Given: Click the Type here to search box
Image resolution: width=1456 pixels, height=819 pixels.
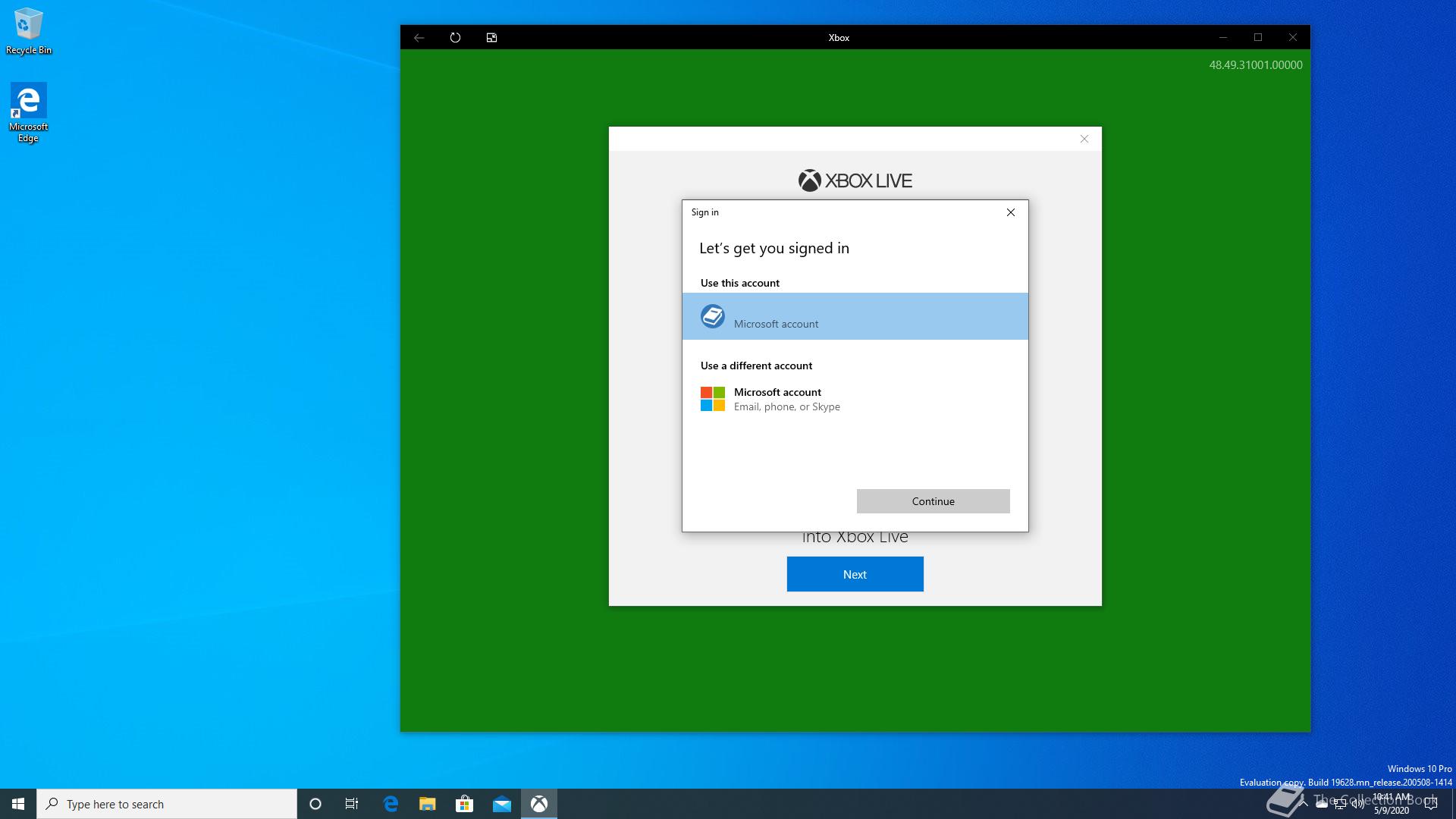Looking at the screenshot, I should point(167,804).
